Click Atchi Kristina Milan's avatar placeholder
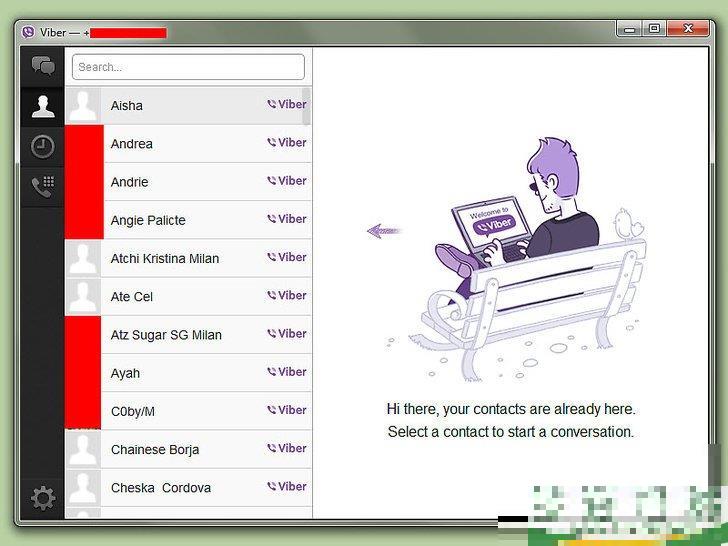The height and width of the screenshot is (546, 728). (x=83, y=259)
